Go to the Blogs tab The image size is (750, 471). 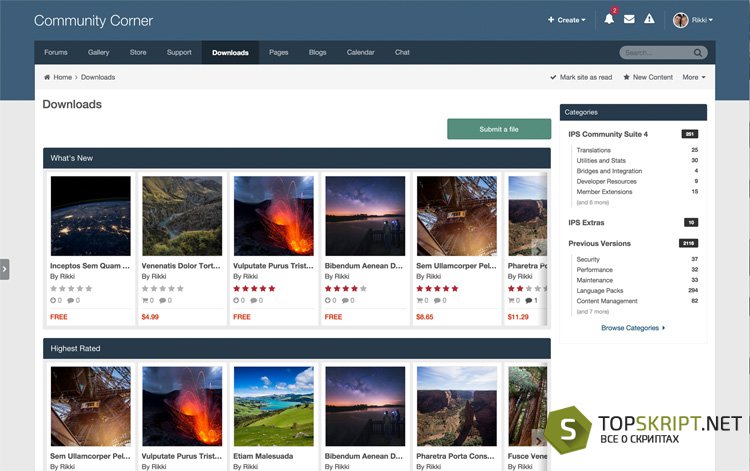point(318,52)
